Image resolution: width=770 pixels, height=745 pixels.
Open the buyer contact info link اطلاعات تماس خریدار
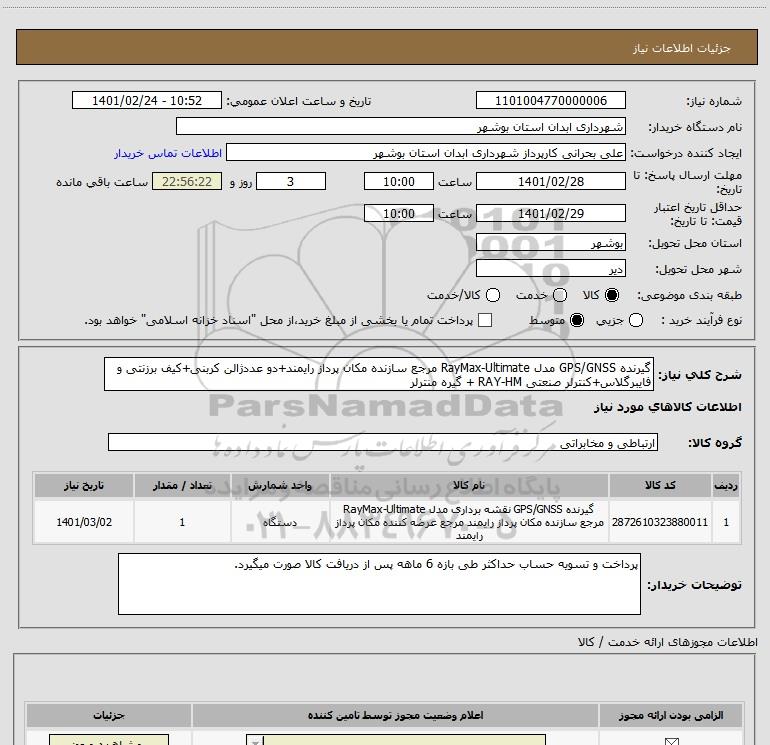click(x=168, y=153)
